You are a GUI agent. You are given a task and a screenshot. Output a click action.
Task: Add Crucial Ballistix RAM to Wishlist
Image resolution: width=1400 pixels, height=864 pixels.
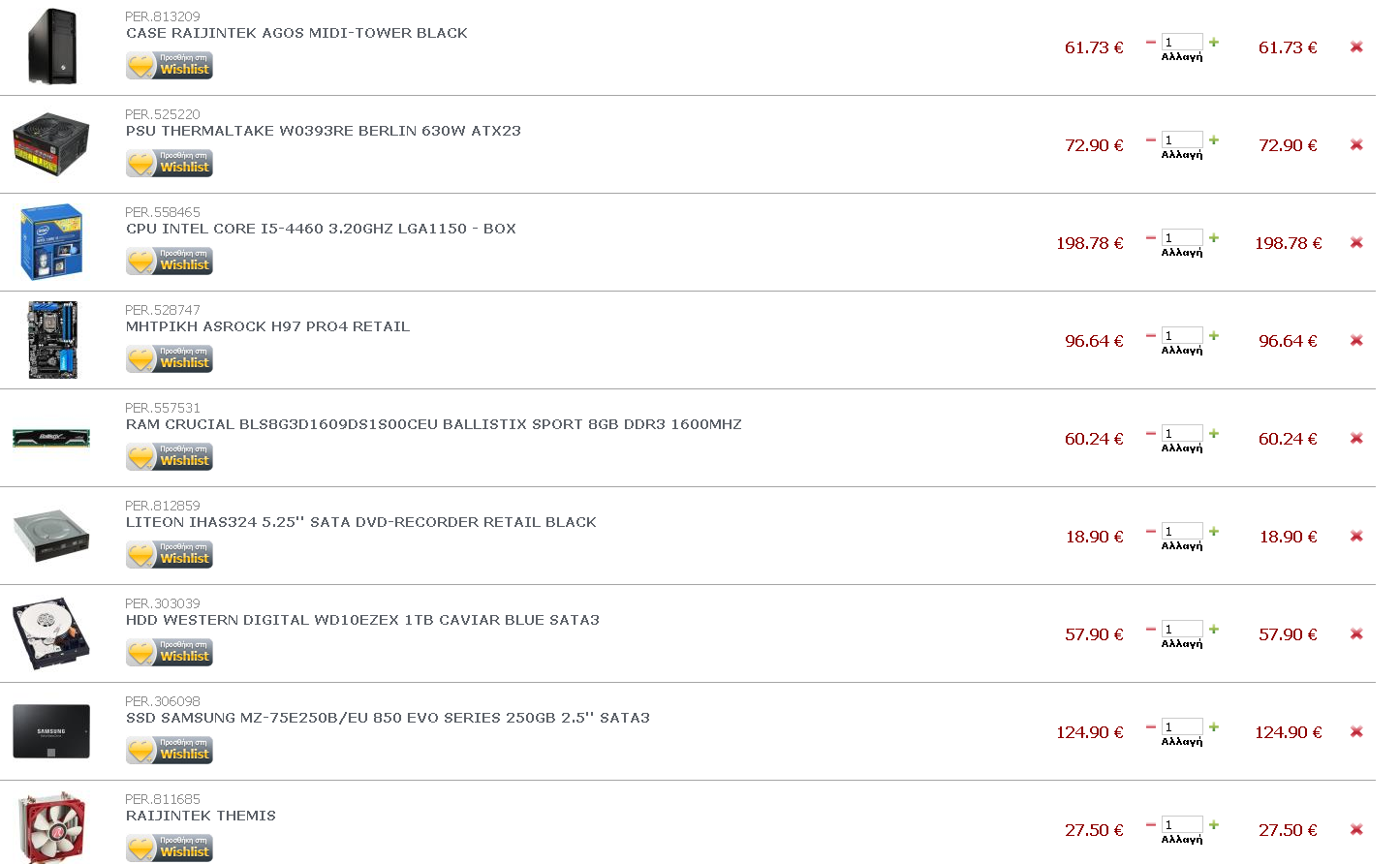[170, 457]
